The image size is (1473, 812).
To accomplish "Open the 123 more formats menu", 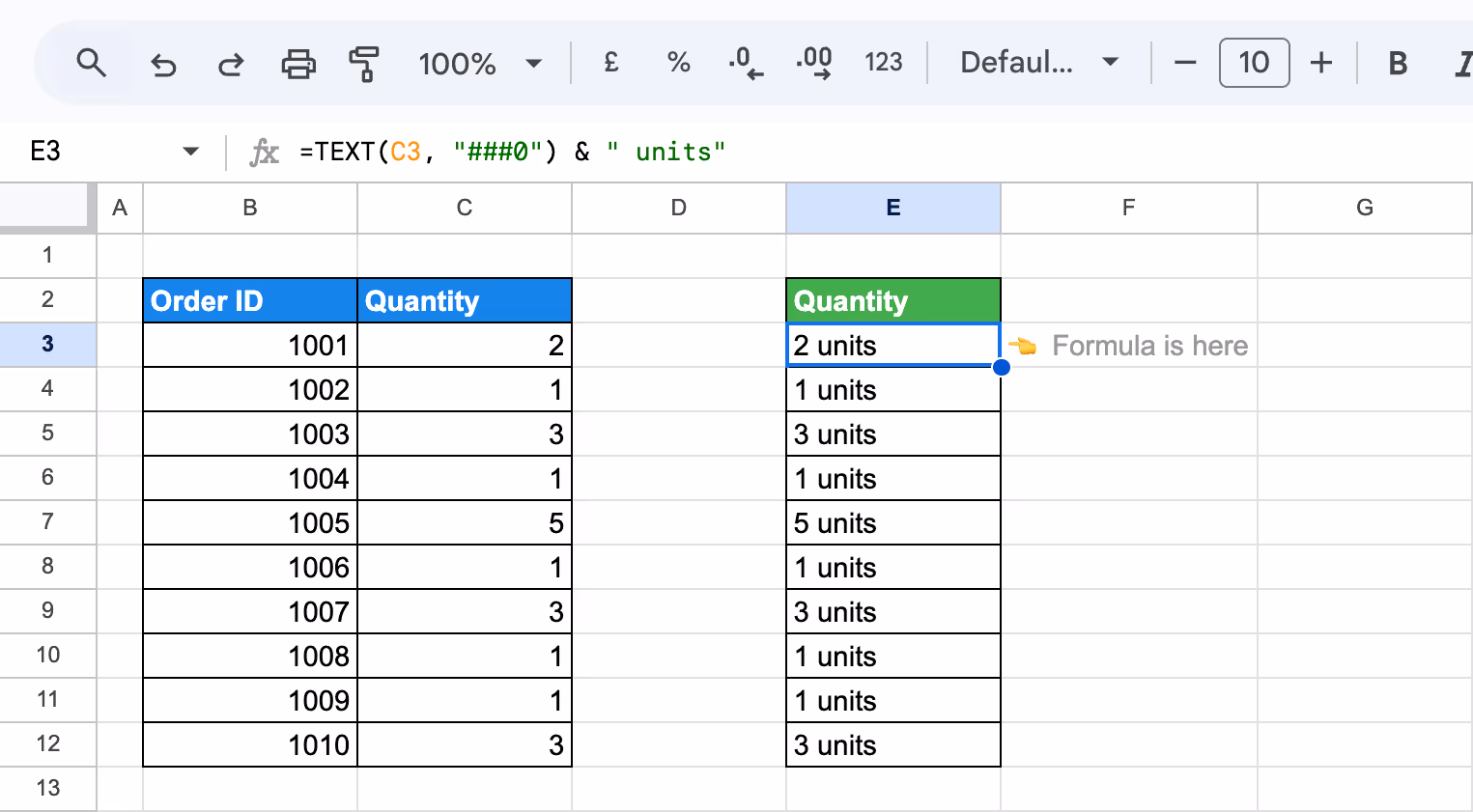I will click(x=883, y=63).
